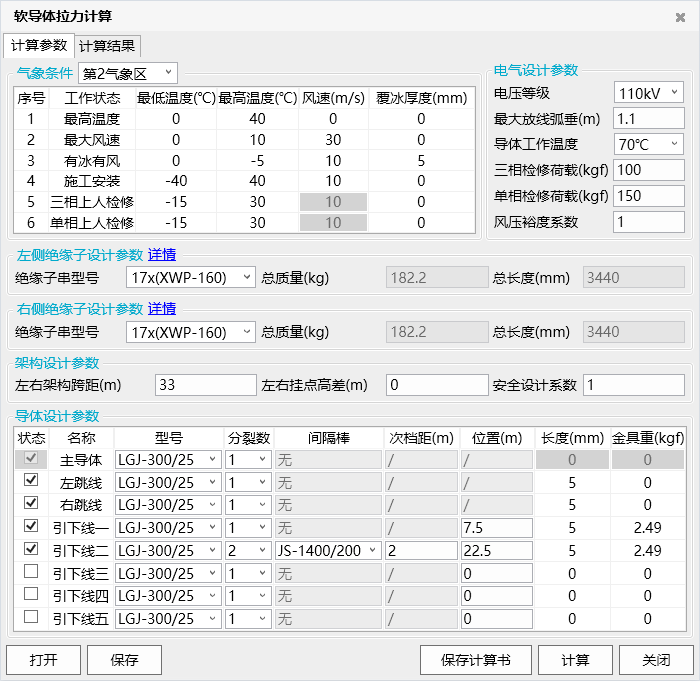
Task: Click the 左右架构跨距 input field
Action: pos(204,385)
